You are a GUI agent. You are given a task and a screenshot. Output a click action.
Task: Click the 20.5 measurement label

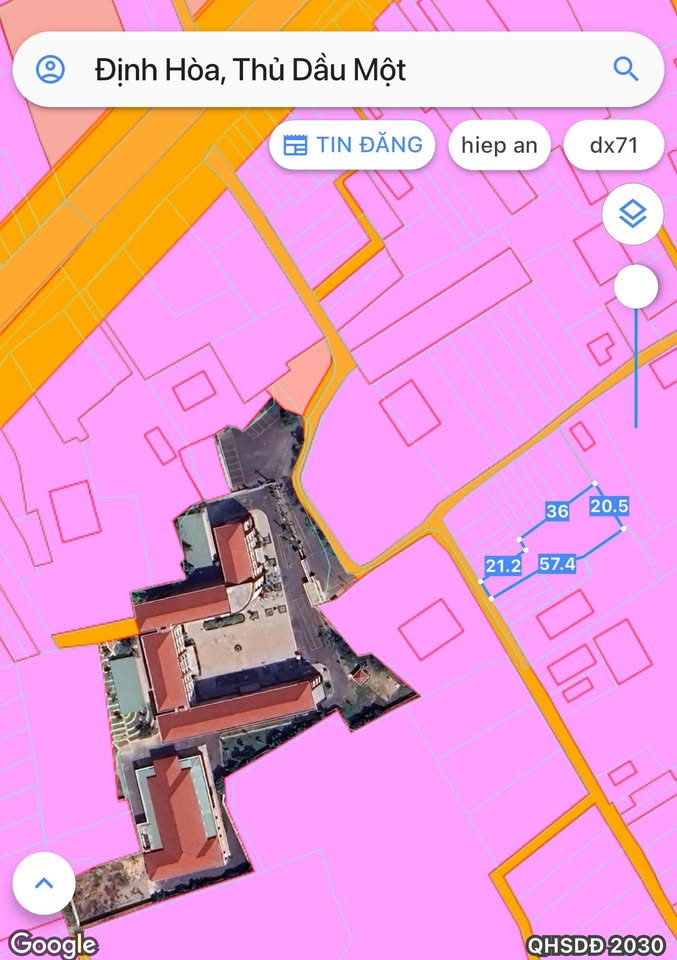(x=609, y=506)
